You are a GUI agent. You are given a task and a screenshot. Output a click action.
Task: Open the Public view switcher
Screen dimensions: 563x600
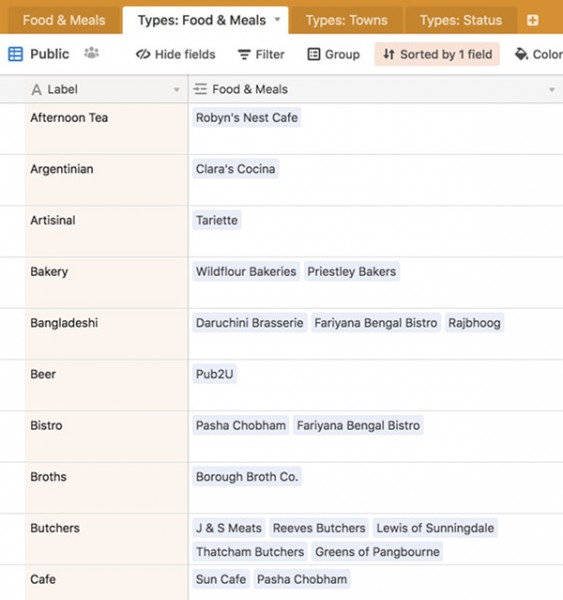(50, 54)
